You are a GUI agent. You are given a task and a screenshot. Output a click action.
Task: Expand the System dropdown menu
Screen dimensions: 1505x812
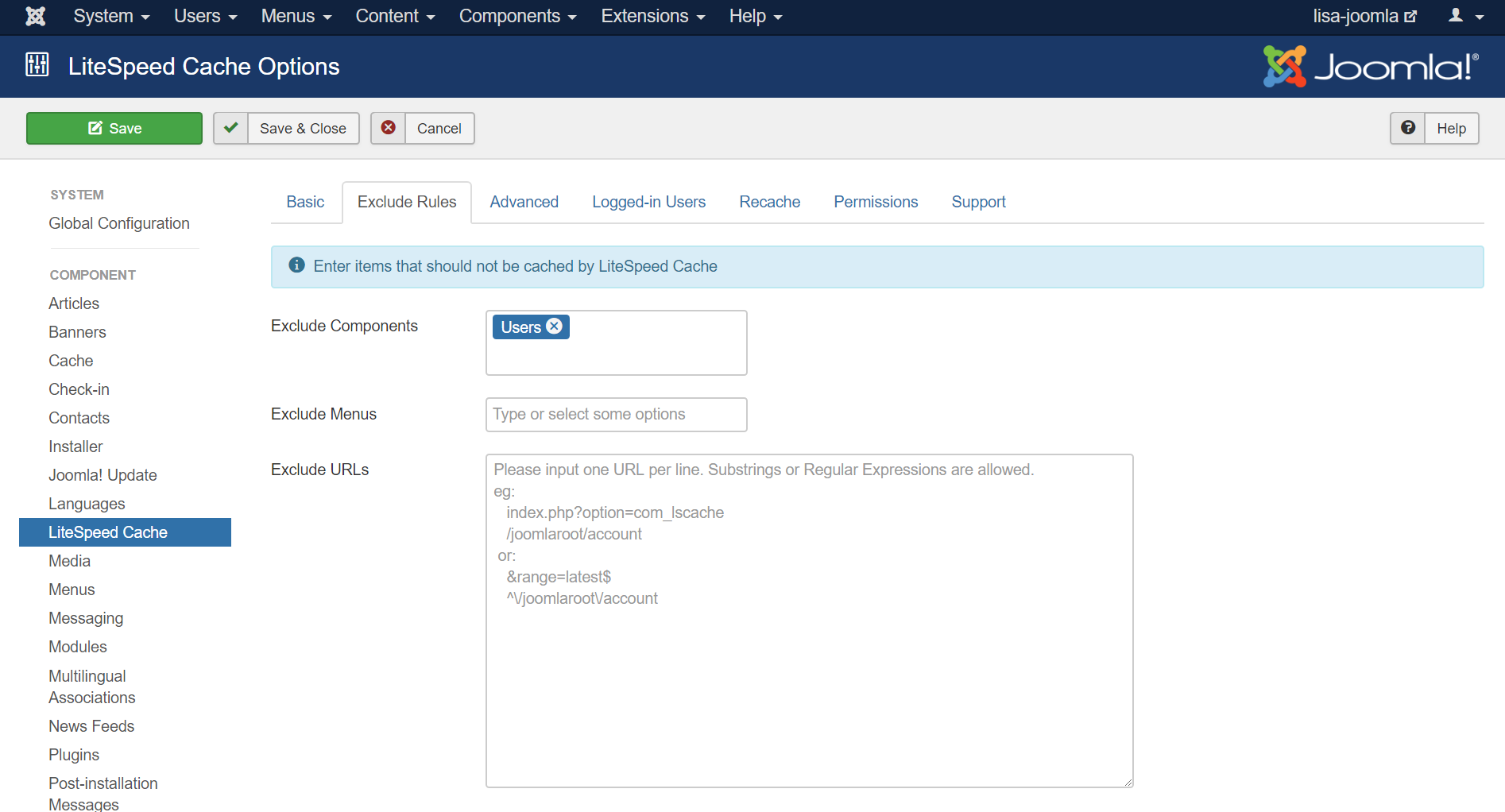pos(111,16)
